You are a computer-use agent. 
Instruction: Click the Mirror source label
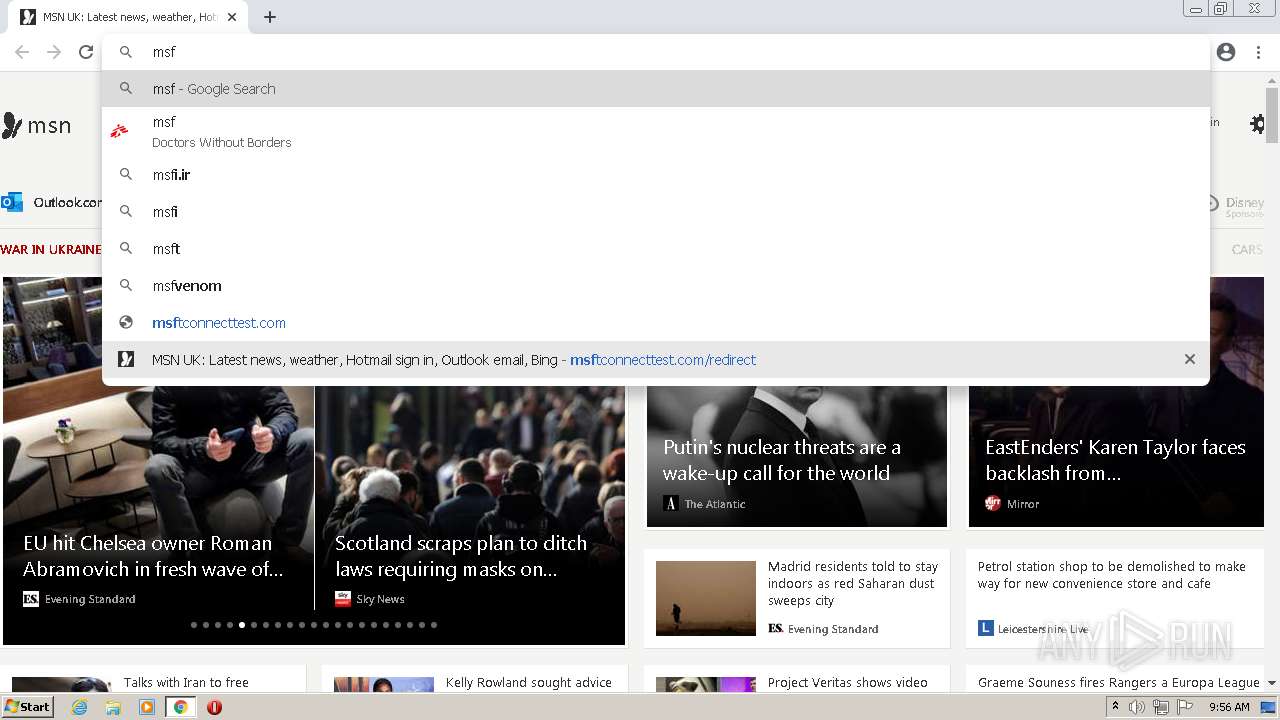pos(1023,504)
